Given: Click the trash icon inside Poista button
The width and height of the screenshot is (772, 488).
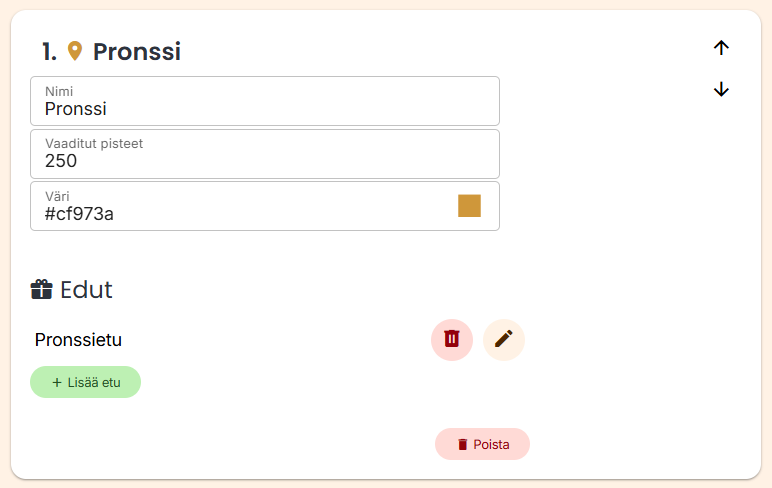Looking at the screenshot, I should tap(462, 444).
